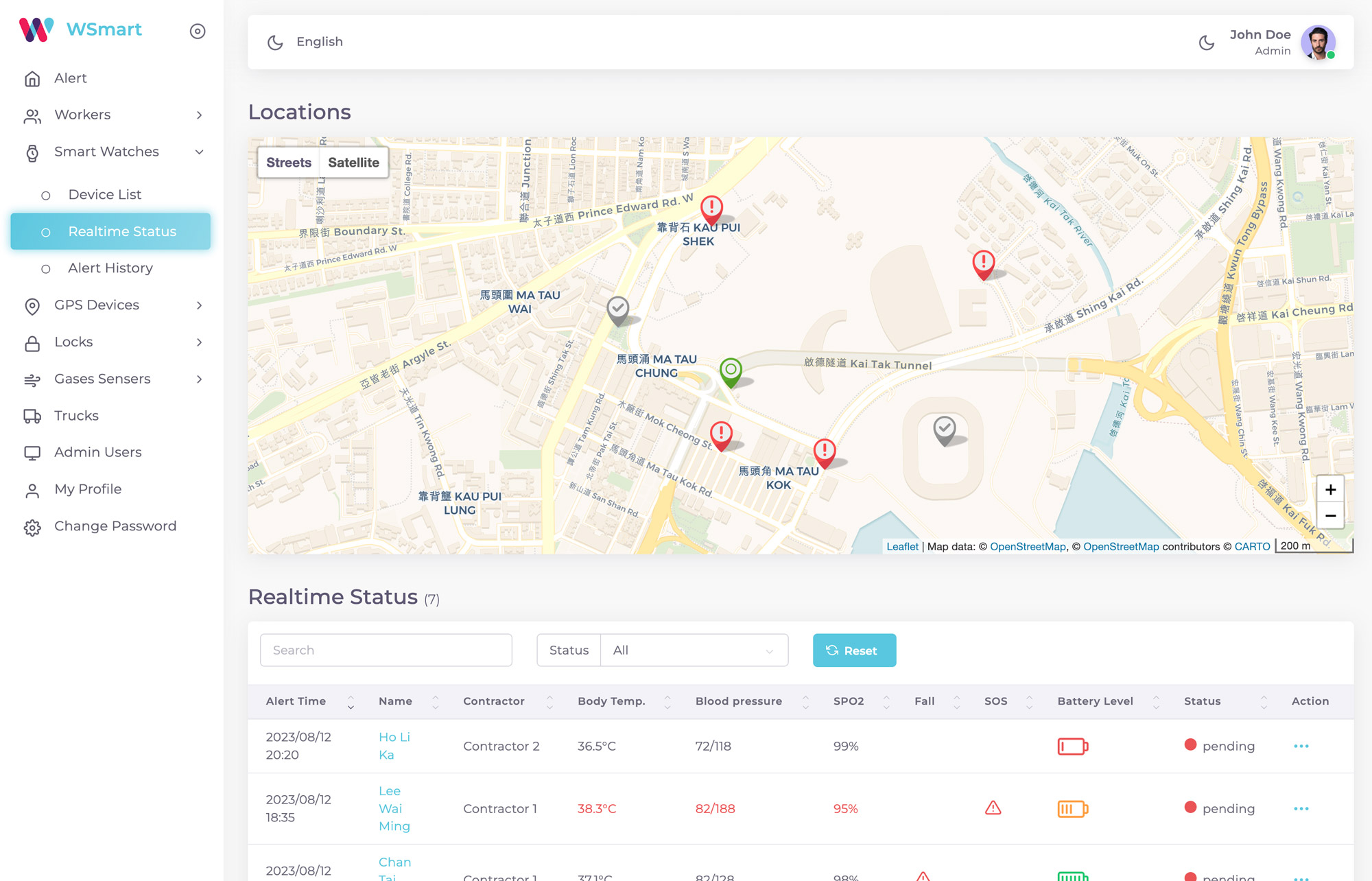Click moon icon beside English
This screenshot has width=1372, height=881.
coord(275,43)
